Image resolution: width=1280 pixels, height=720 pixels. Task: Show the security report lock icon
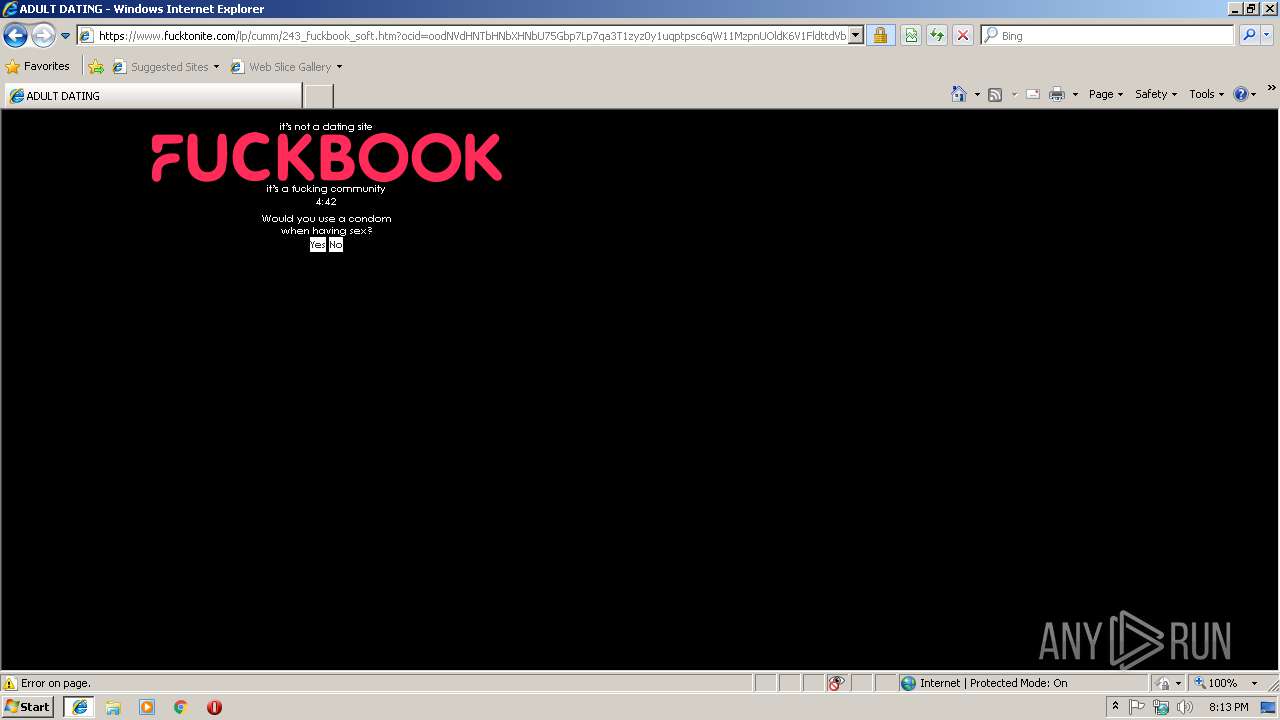click(x=880, y=36)
